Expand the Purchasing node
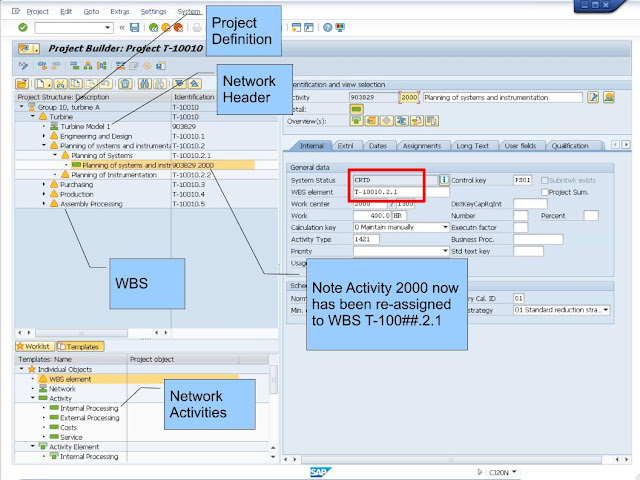 tap(44, 184)
